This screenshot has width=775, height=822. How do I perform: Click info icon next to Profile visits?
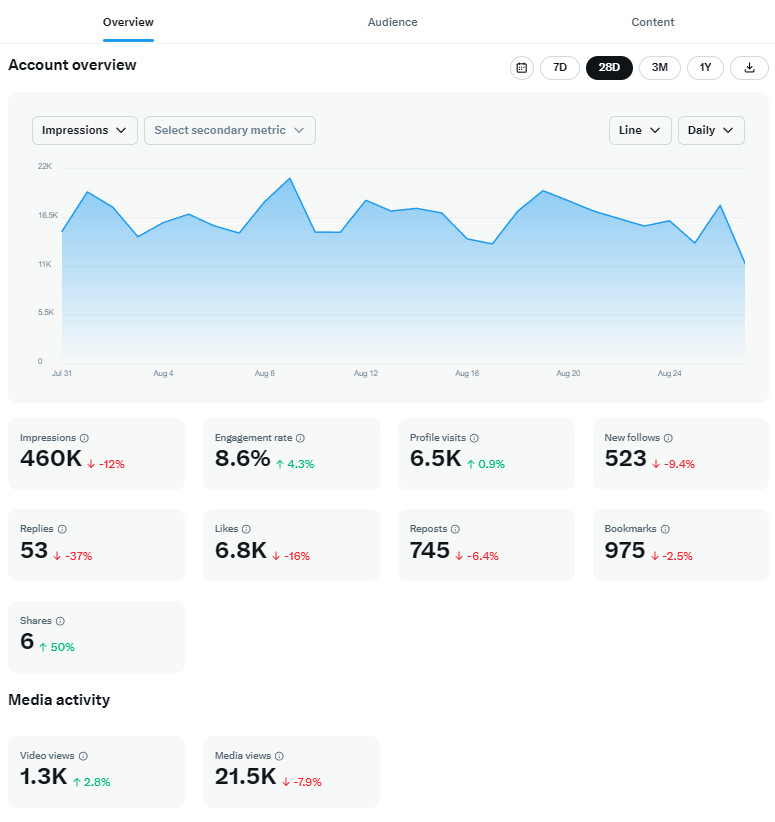pyautogui.click(x=474, y=438)
